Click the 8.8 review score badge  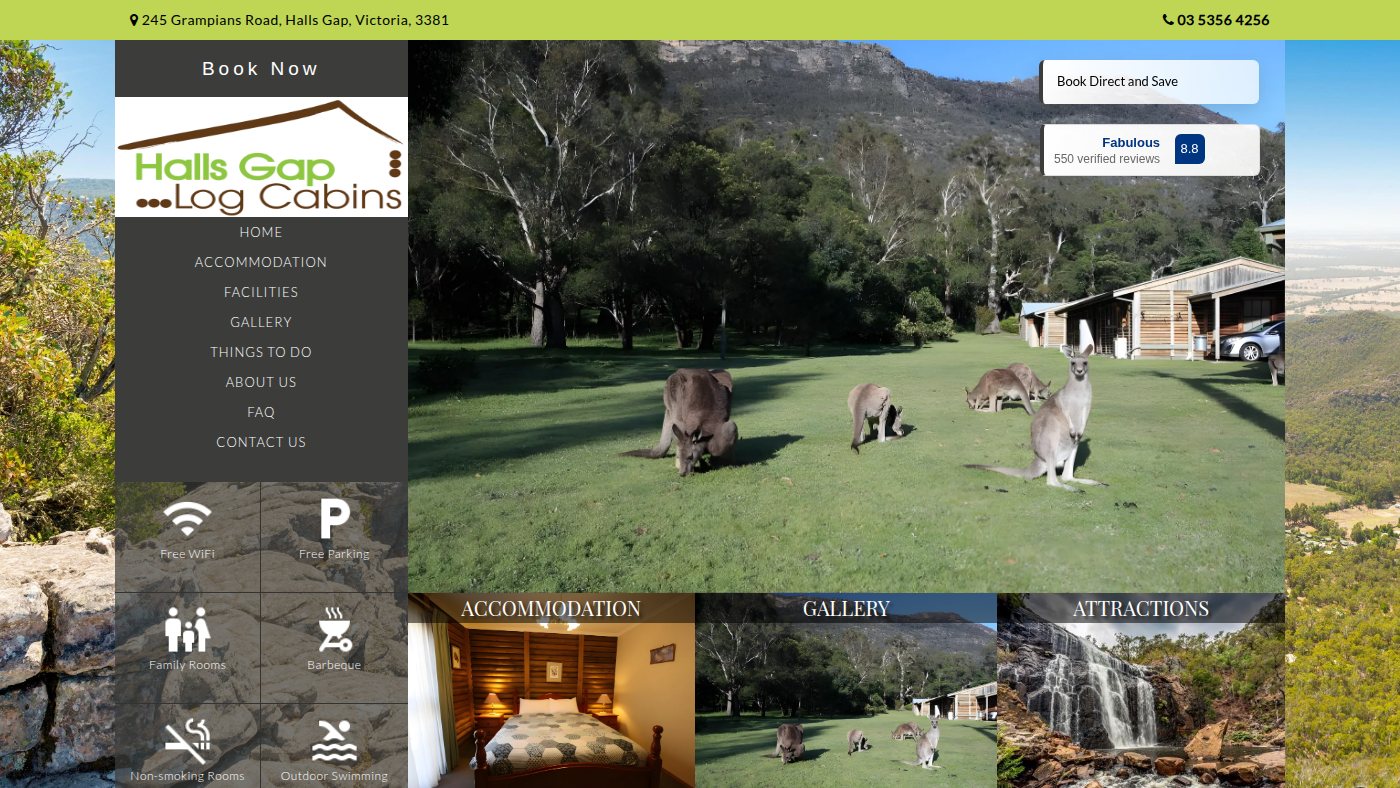1189,149
